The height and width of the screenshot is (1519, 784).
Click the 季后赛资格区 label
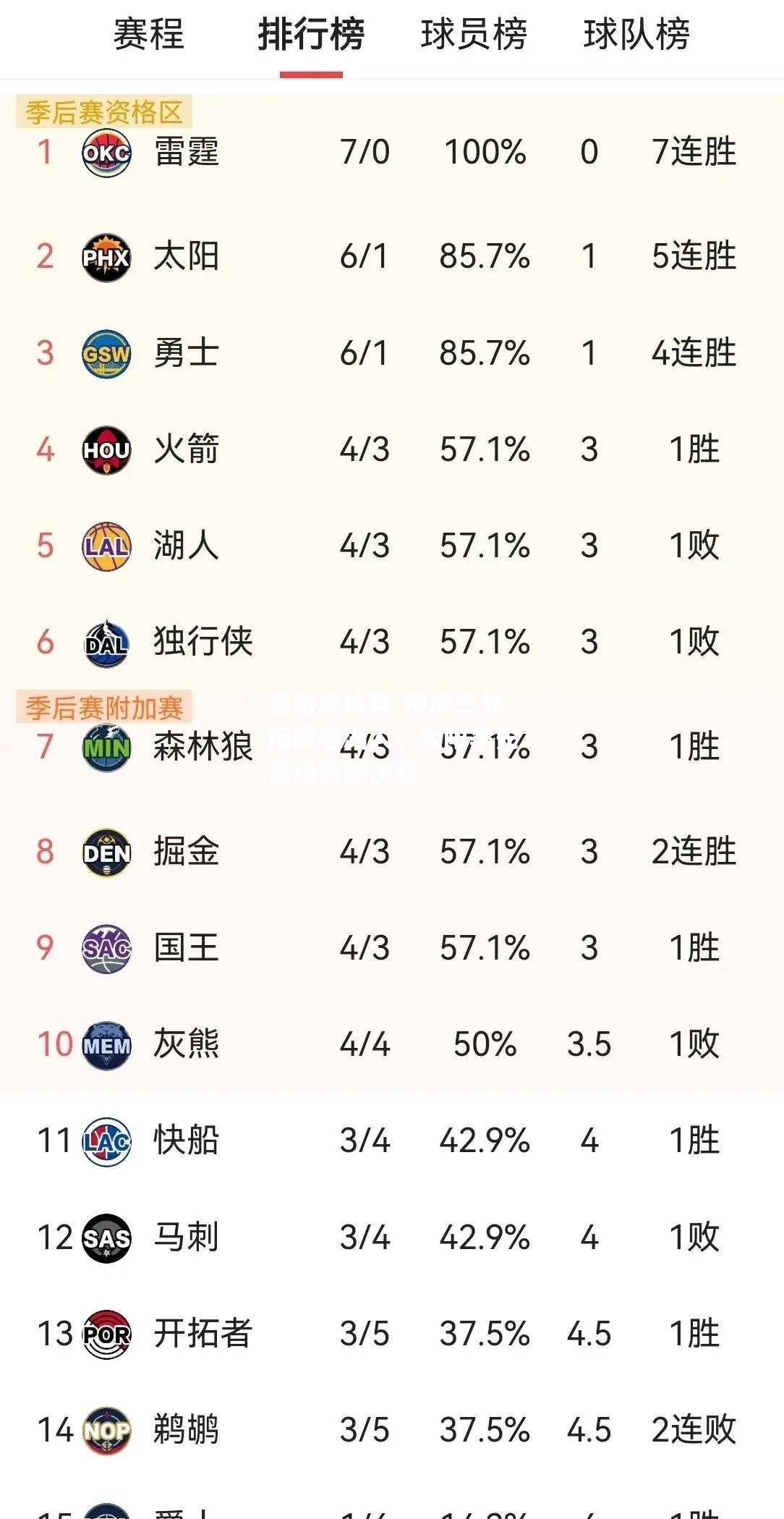click(104, 112)
